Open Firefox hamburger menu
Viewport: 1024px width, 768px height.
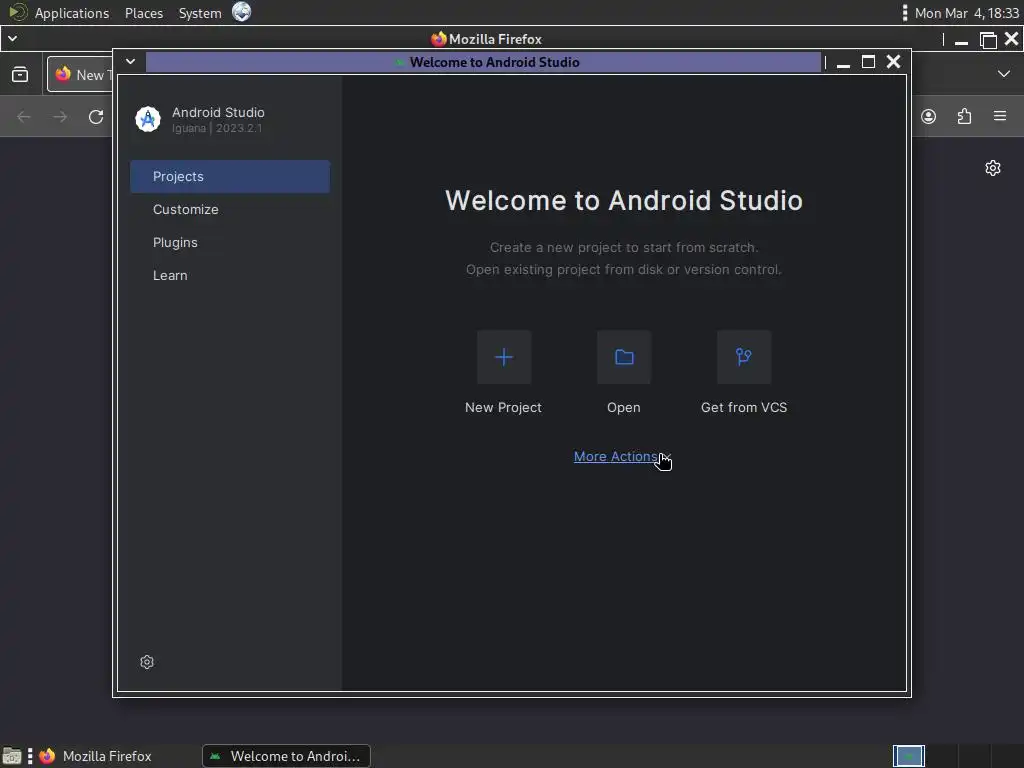point(1000,116)
